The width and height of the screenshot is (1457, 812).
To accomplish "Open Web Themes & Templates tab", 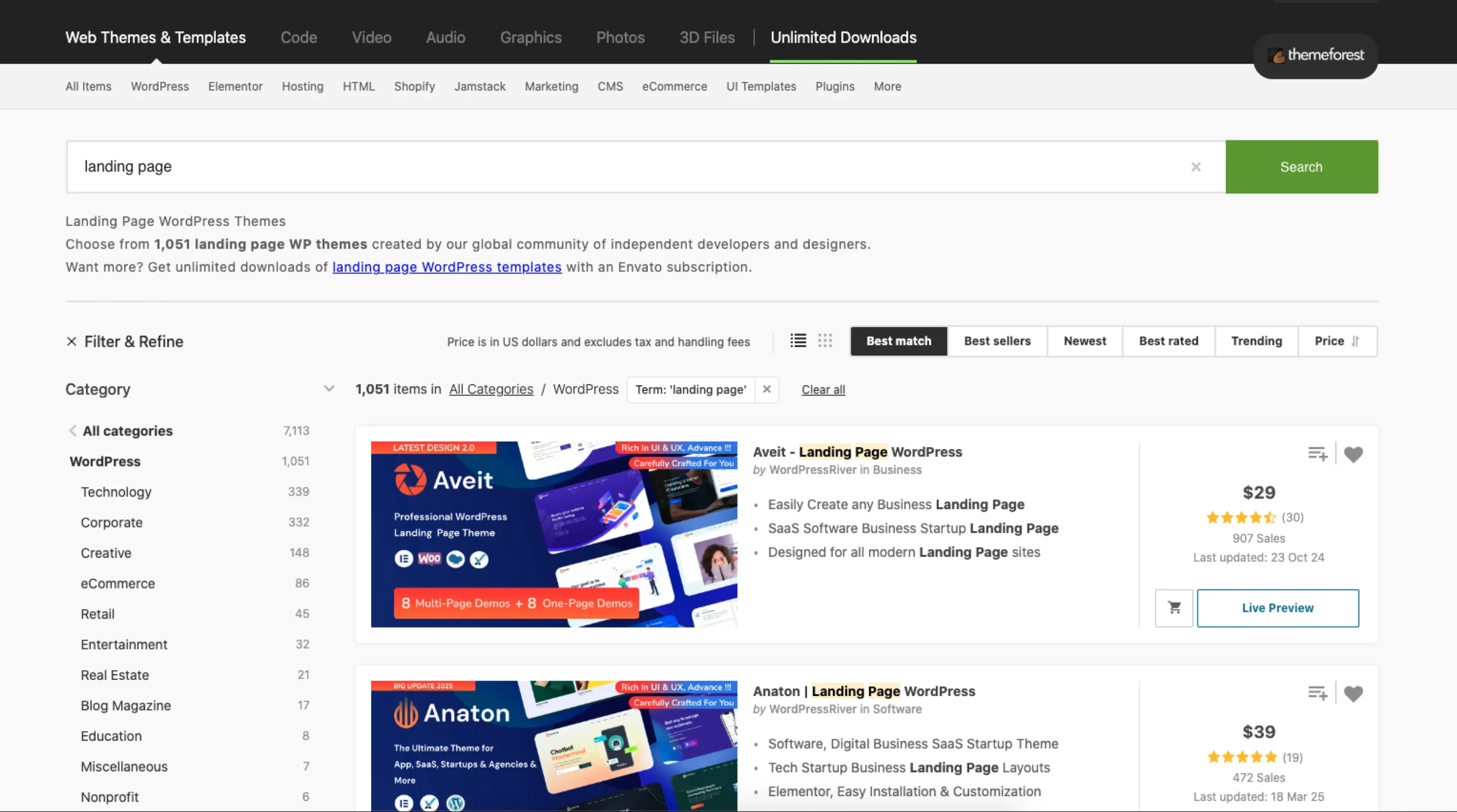I will pos(155,38).
